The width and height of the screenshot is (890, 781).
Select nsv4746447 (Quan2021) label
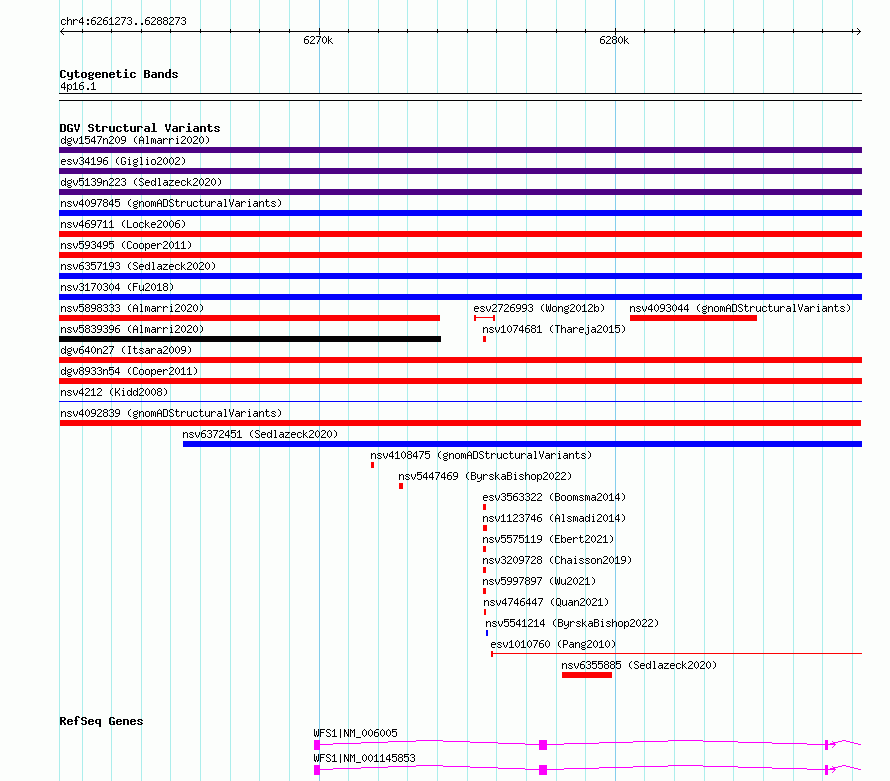(545, 602)
